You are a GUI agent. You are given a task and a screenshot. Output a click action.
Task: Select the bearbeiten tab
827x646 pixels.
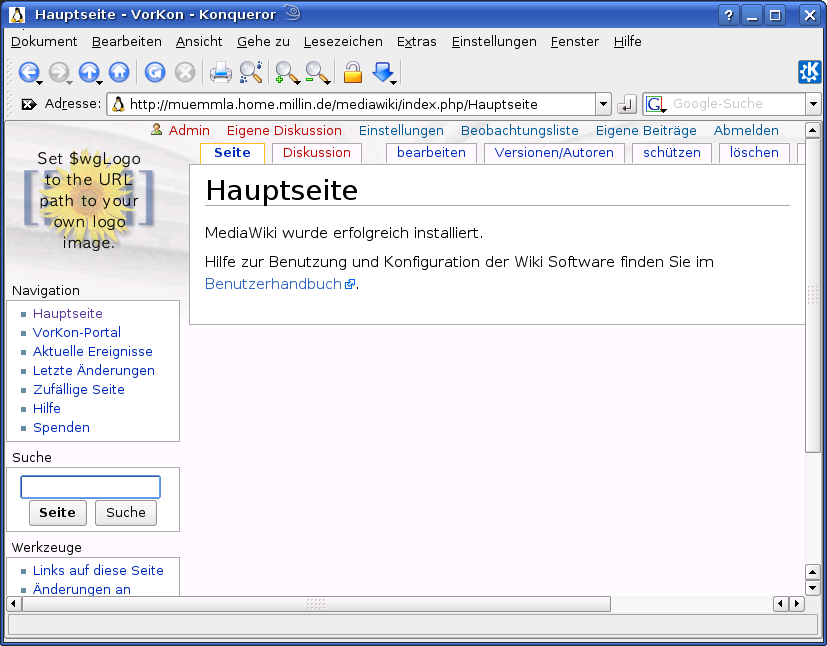coord(431,153)
